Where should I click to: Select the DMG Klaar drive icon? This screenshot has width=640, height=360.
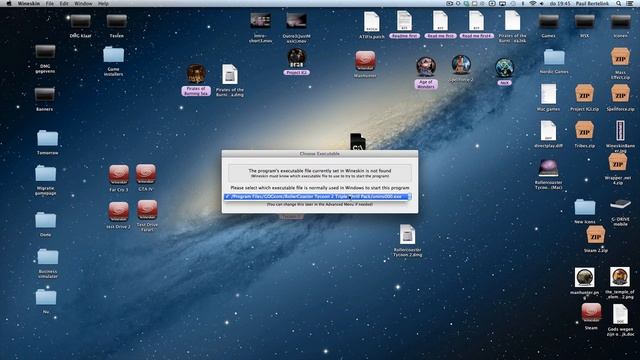click(x=80, y=22)
